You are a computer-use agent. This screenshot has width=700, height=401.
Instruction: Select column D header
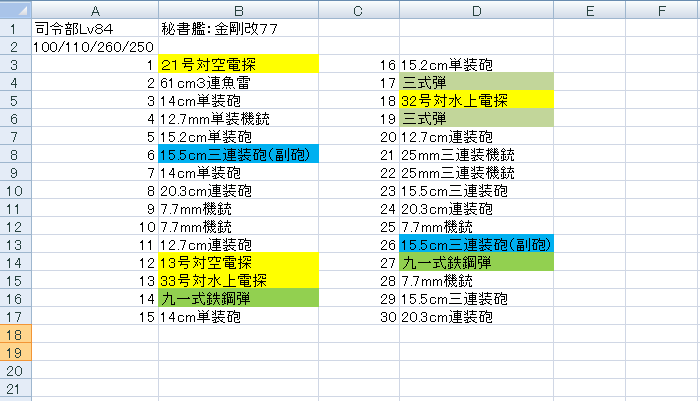[x=476, y=10]
